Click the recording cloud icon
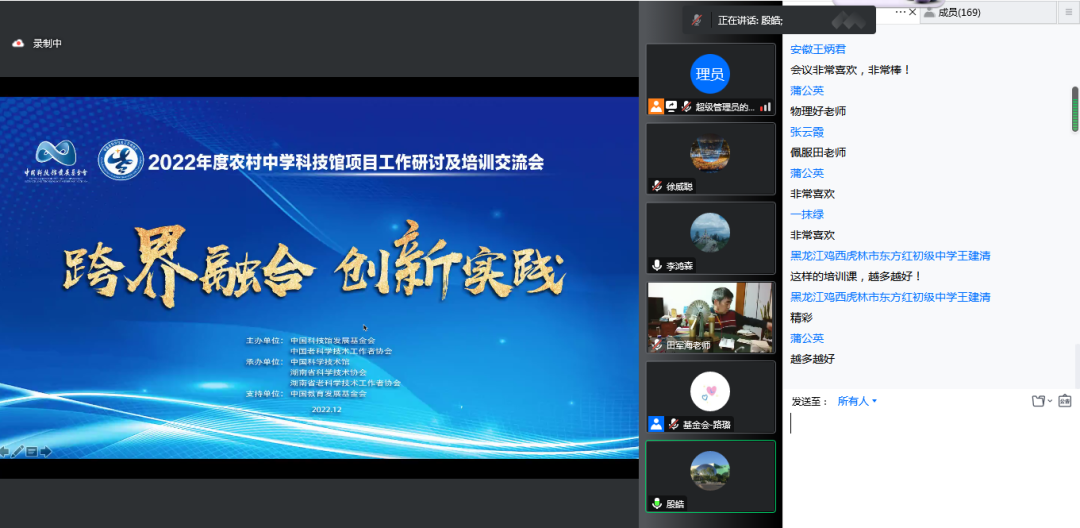1080x528 pixels. pyautogui.click(x=18, y=44)
